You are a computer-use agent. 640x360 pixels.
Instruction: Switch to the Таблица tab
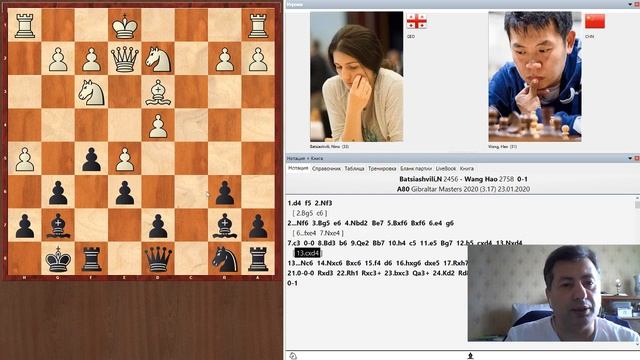[x=354, y=168]
